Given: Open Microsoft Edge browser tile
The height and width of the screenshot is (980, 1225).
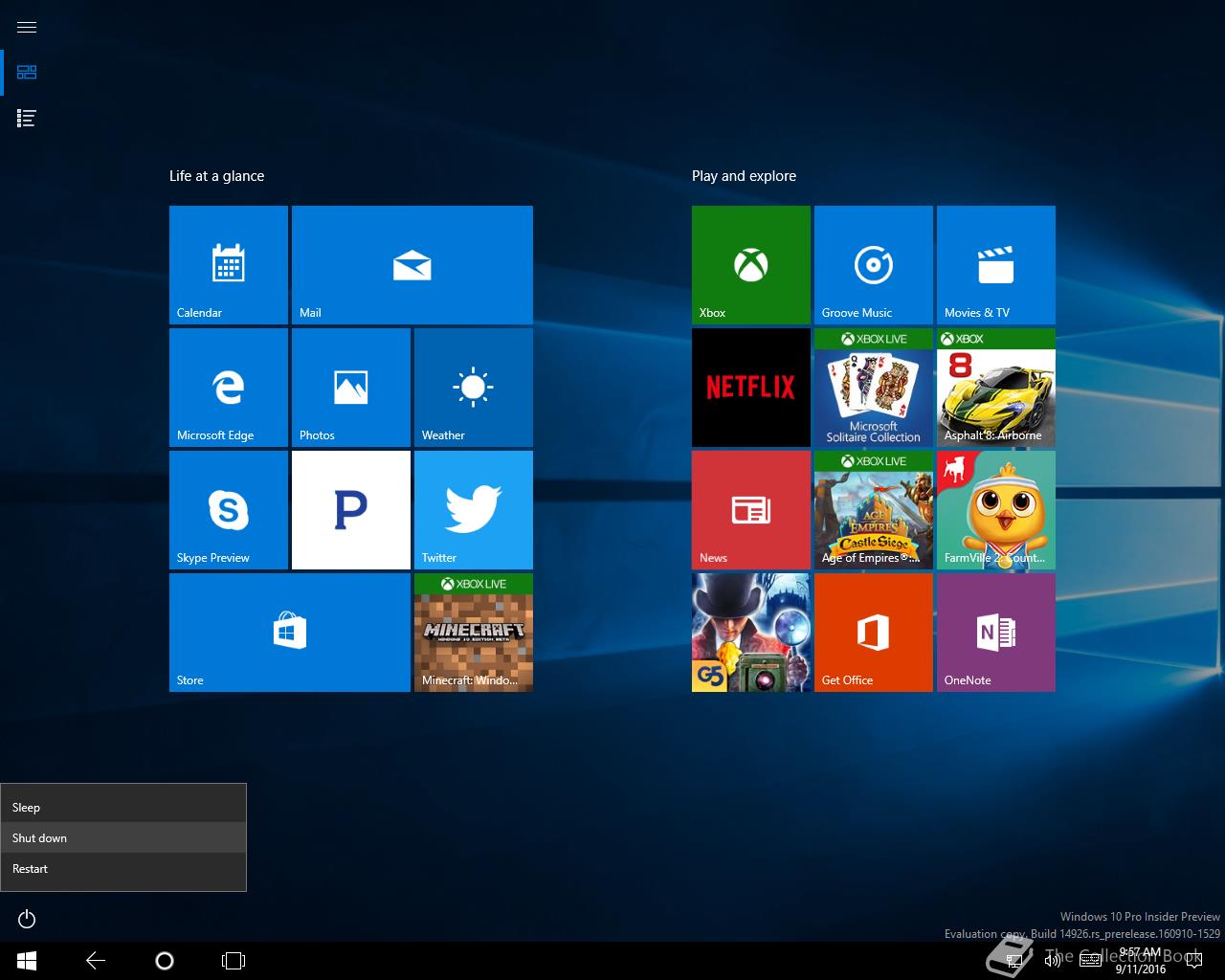Looking at the screenshot, I should pos(228,388).
